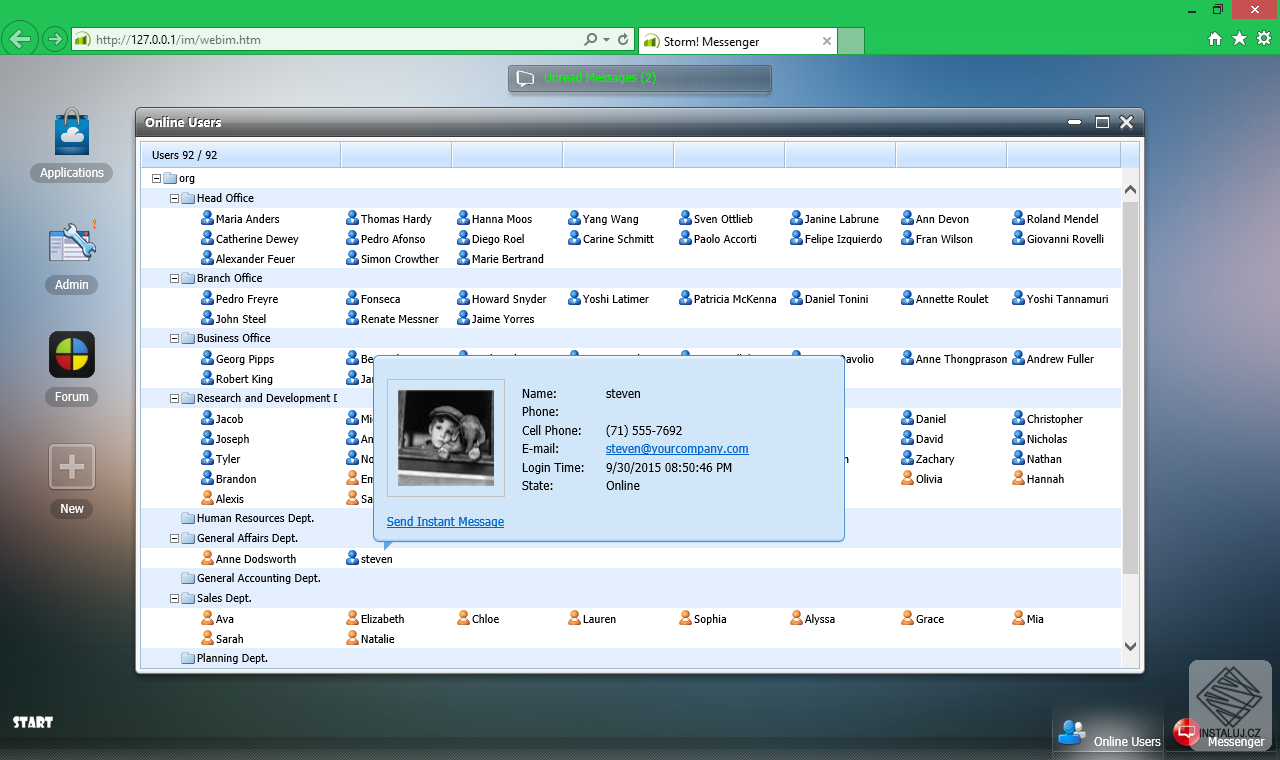Click the Favorites star icon

pos(1238,38)
